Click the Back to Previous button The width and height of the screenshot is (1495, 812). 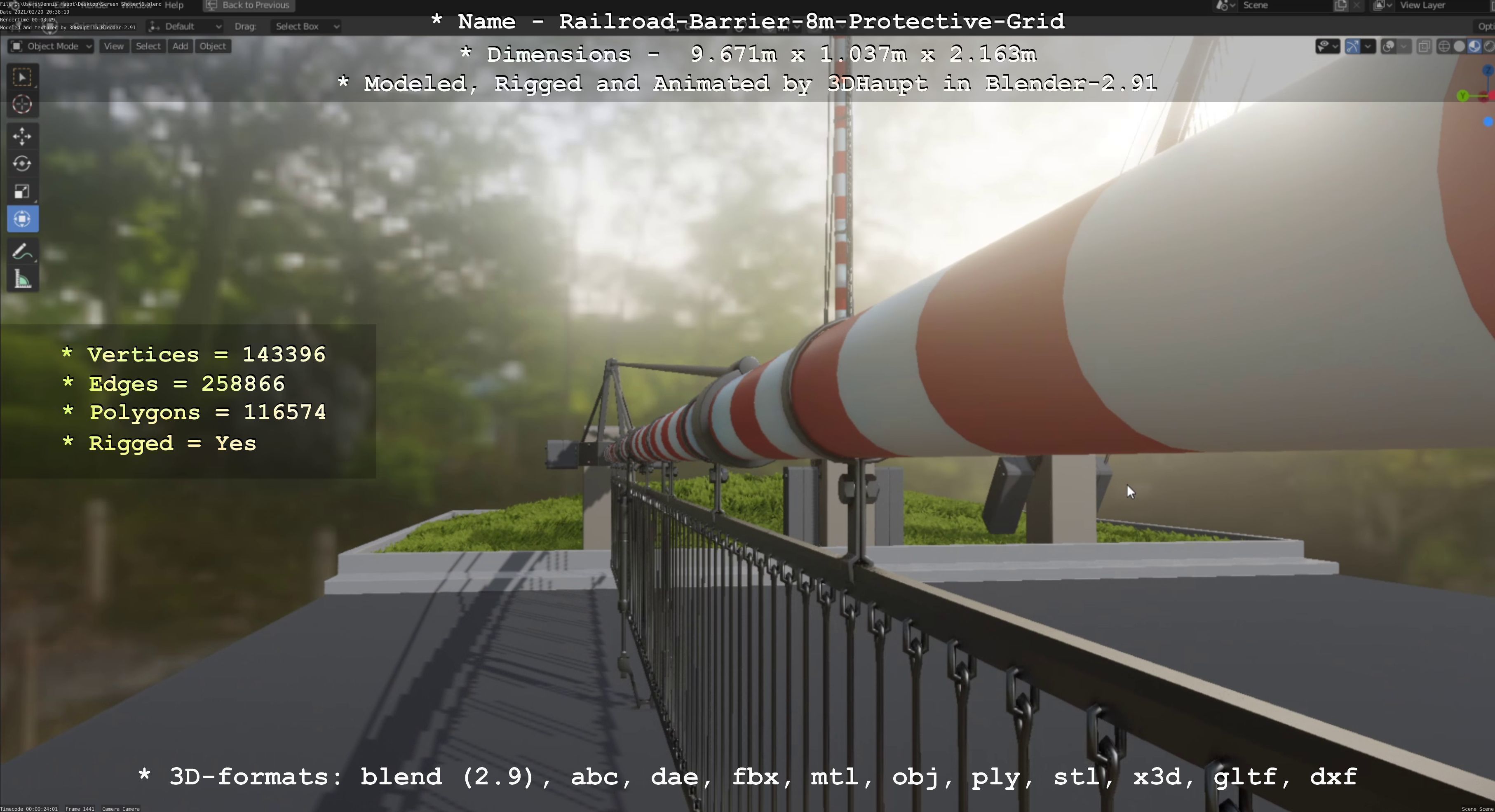click(249, 5)
